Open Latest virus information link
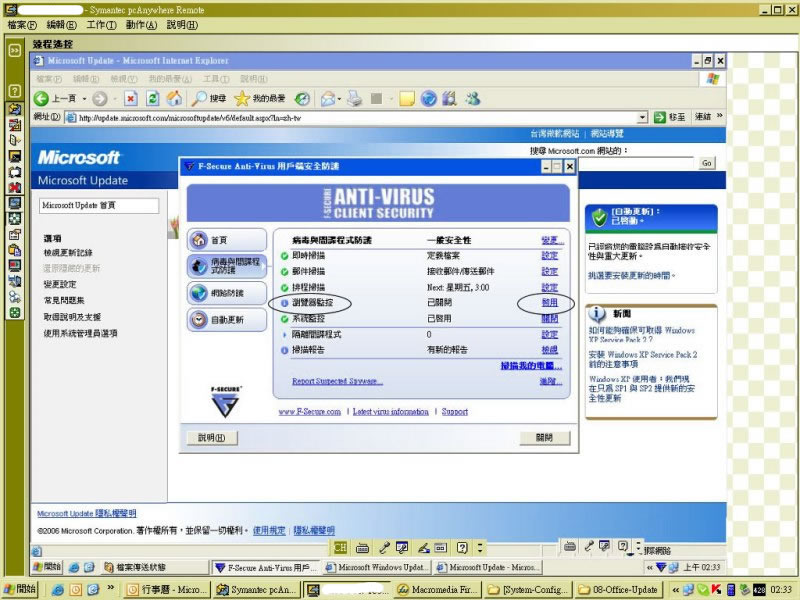 pyautogui.click(x=391, y=412)
